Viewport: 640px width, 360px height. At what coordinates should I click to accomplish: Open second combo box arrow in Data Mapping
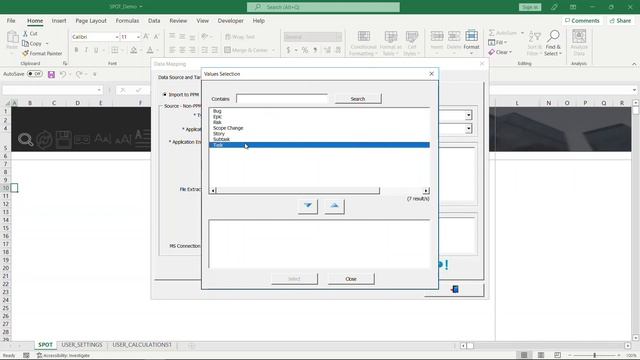(469, 129)
